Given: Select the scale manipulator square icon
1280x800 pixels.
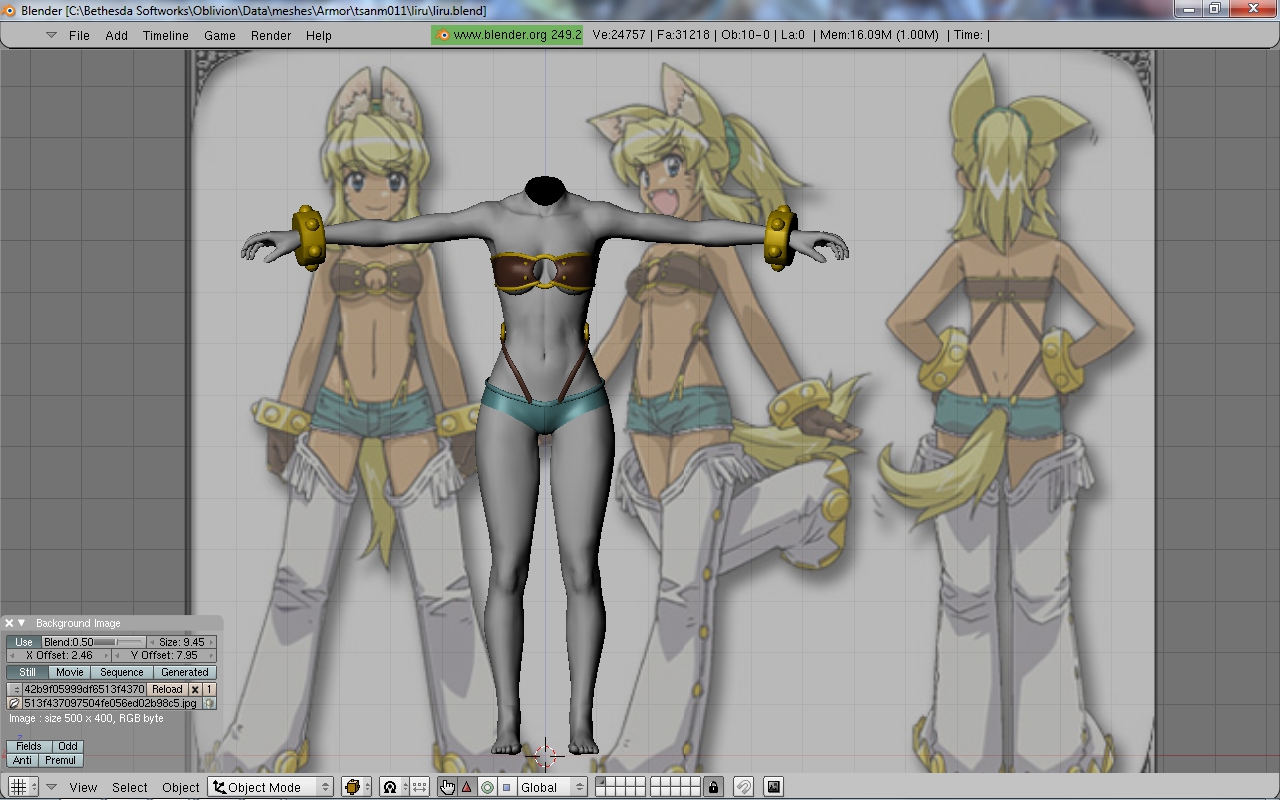Looking at the screenshot, I should pos(506,787).
